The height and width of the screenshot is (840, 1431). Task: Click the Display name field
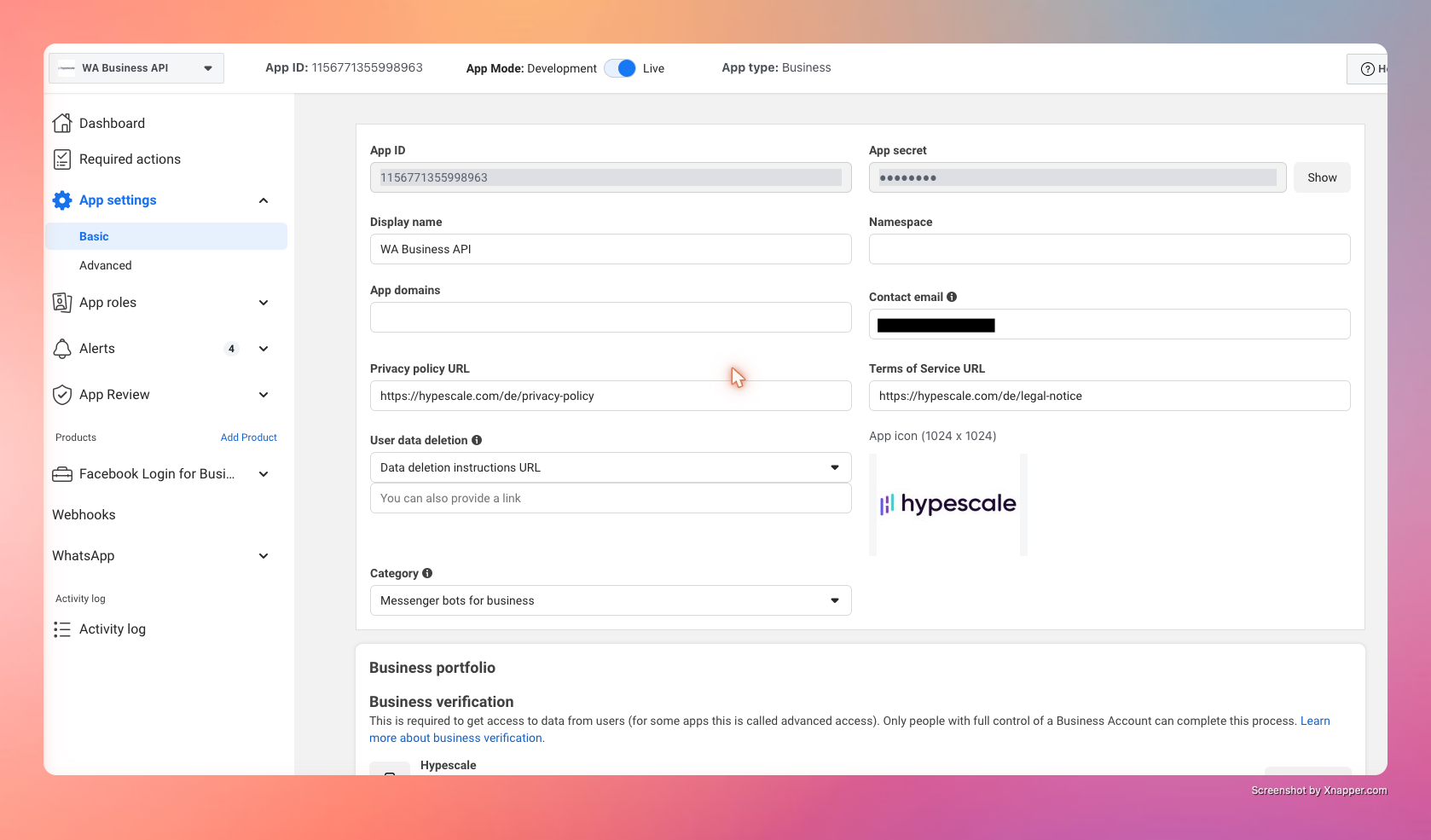coord(611,249)
